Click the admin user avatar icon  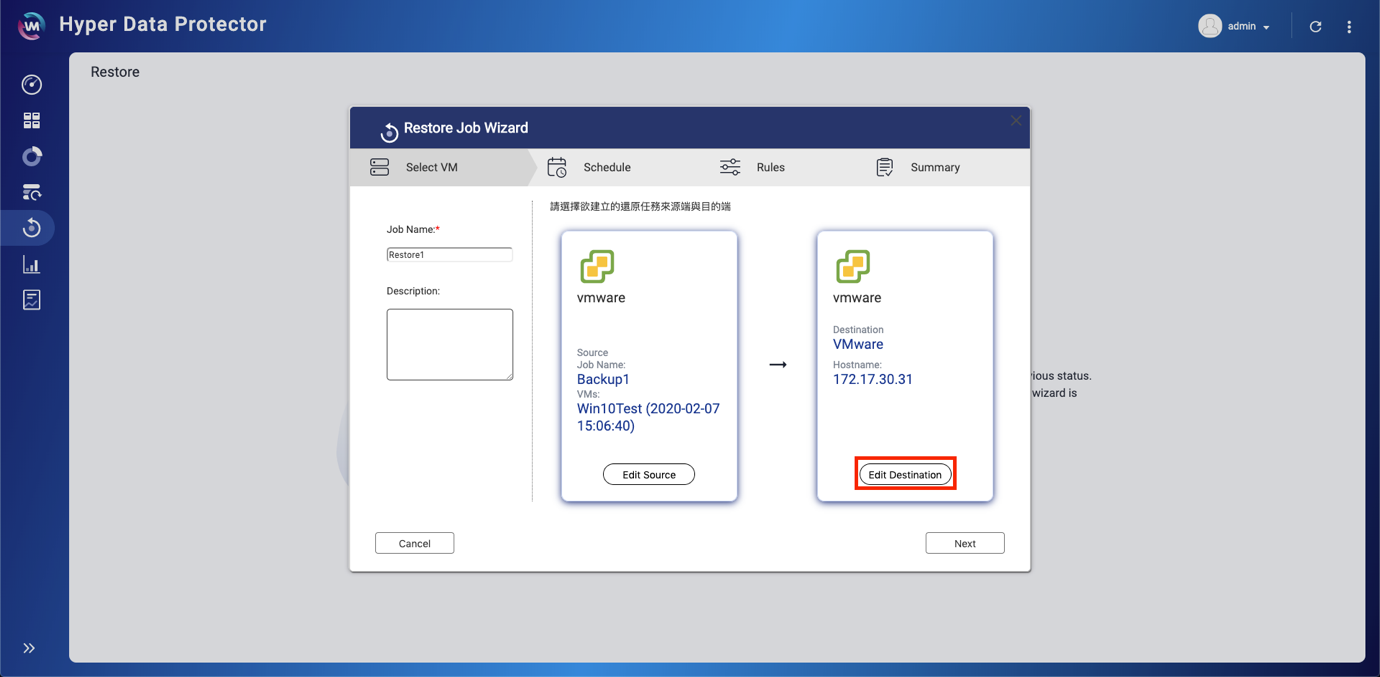(1210, 26)
